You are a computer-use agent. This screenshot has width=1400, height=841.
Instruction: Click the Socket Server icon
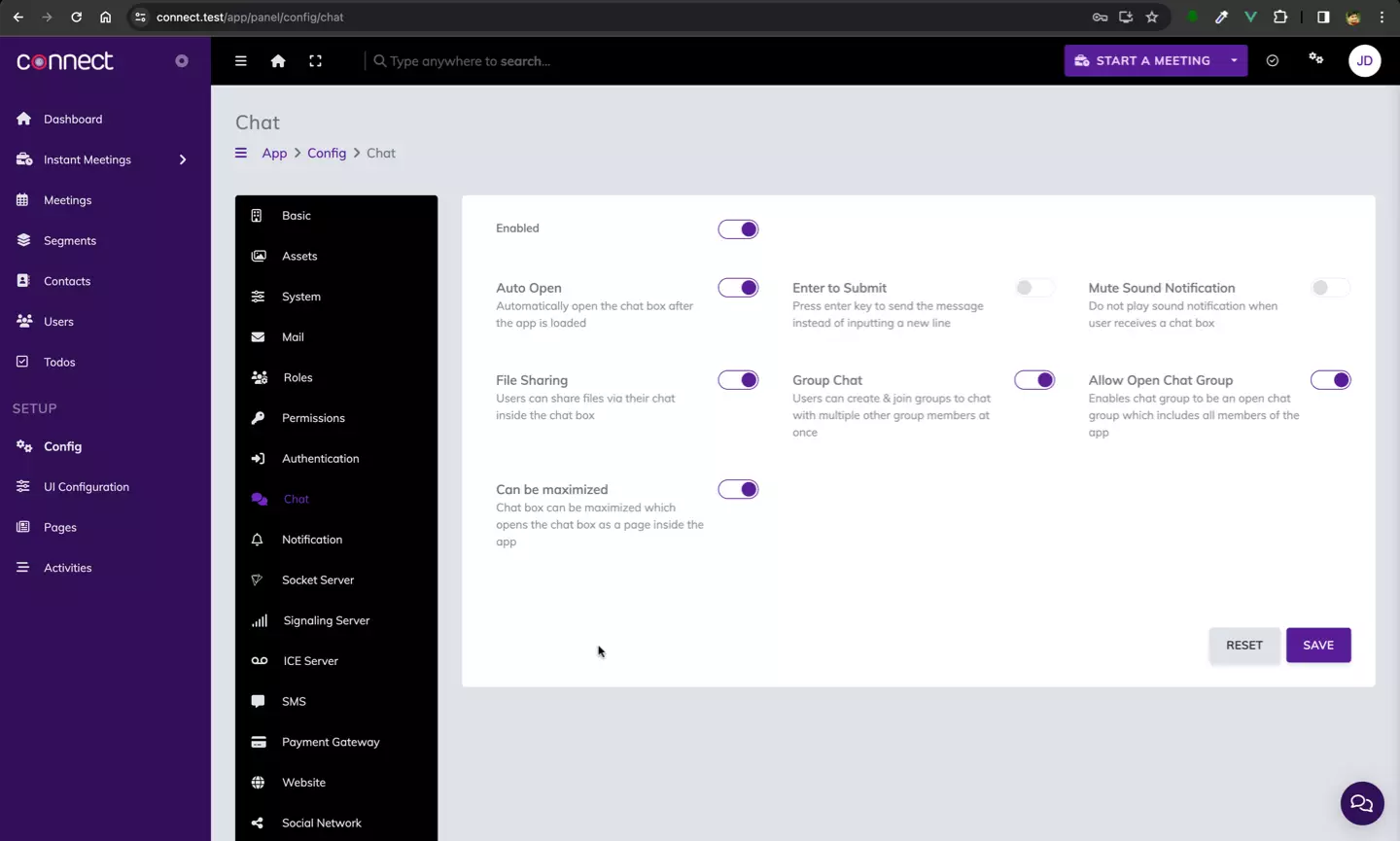click(x=257, y=580)
